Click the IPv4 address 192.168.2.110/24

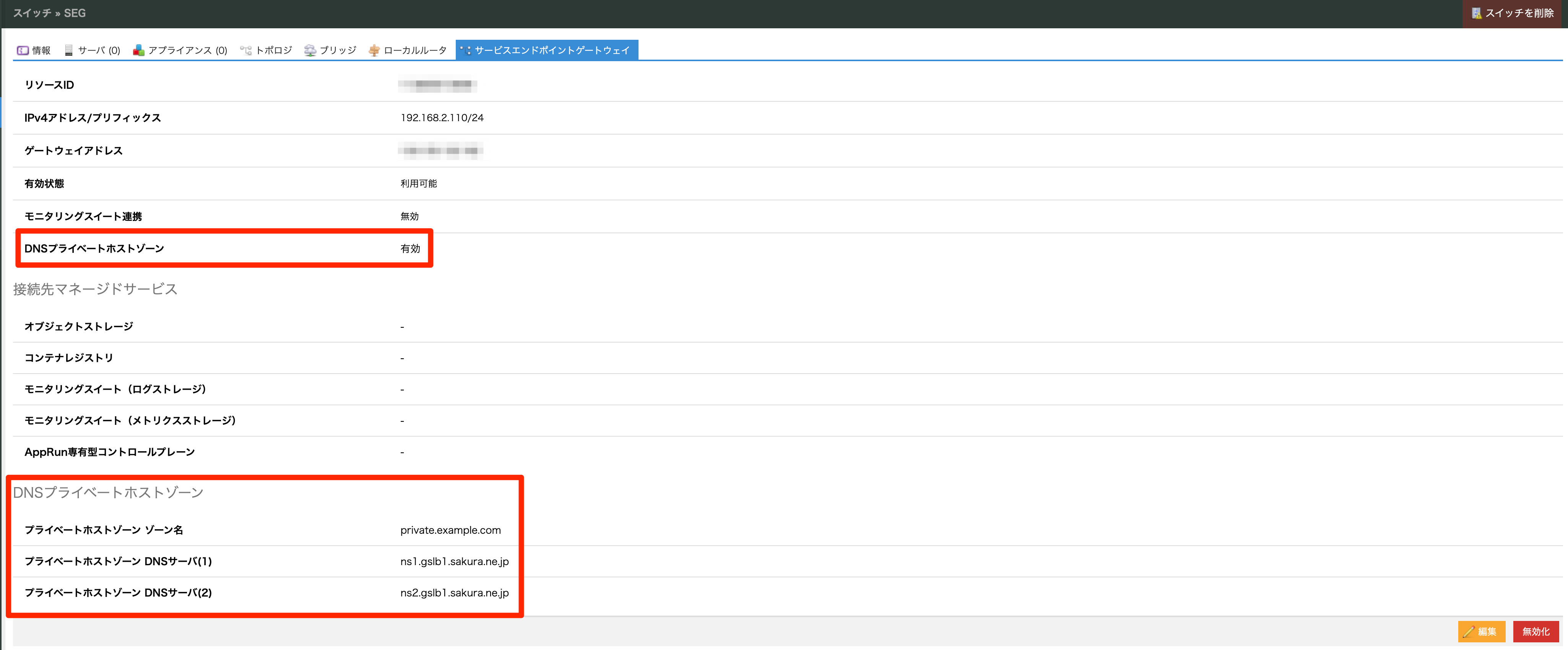[x=442, y=118]
